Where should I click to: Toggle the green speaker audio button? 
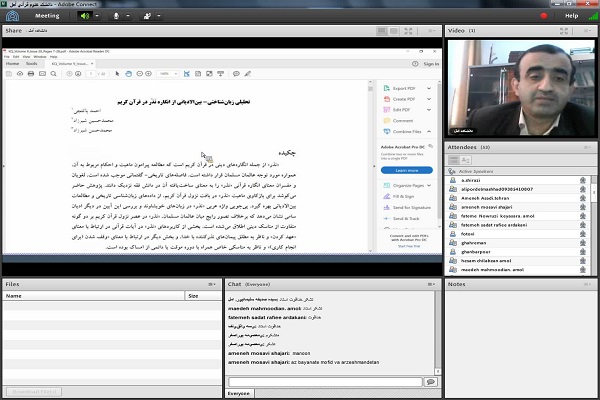click(x=85, y=16)
